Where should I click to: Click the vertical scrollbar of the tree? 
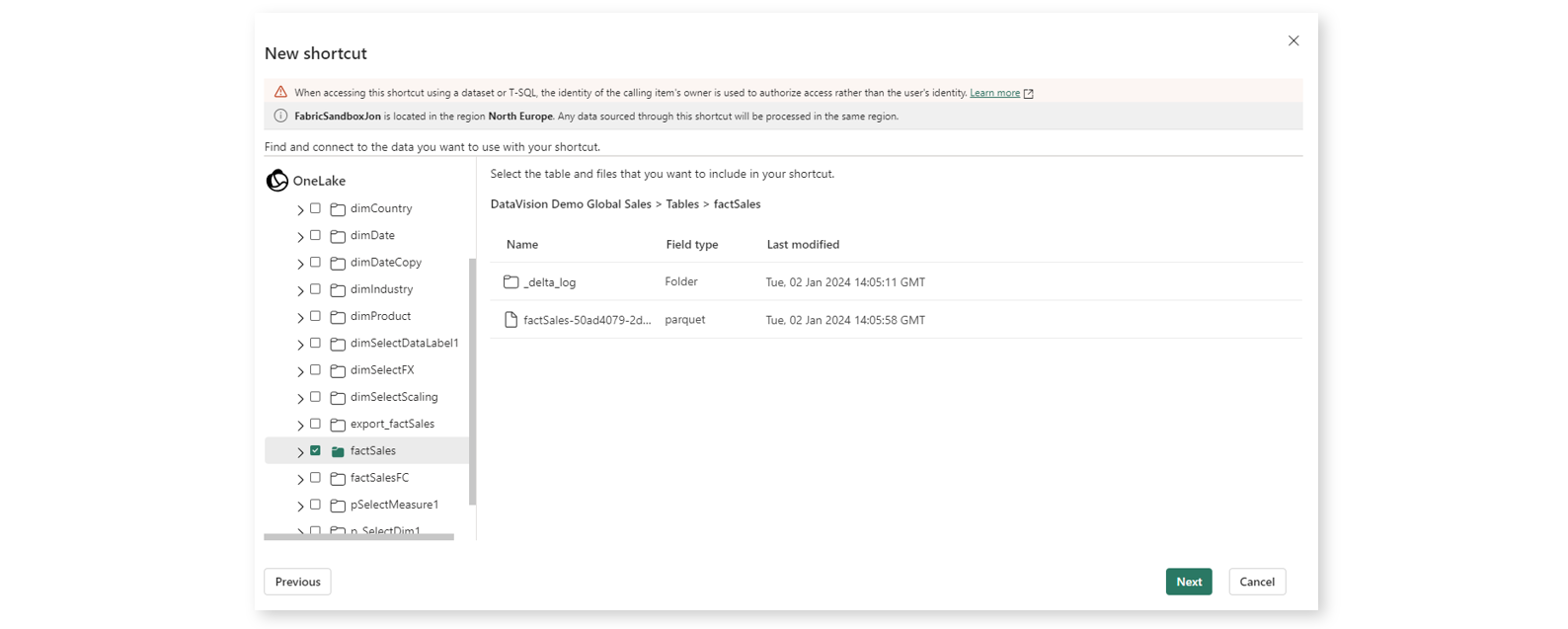click(x=472, y=381)
